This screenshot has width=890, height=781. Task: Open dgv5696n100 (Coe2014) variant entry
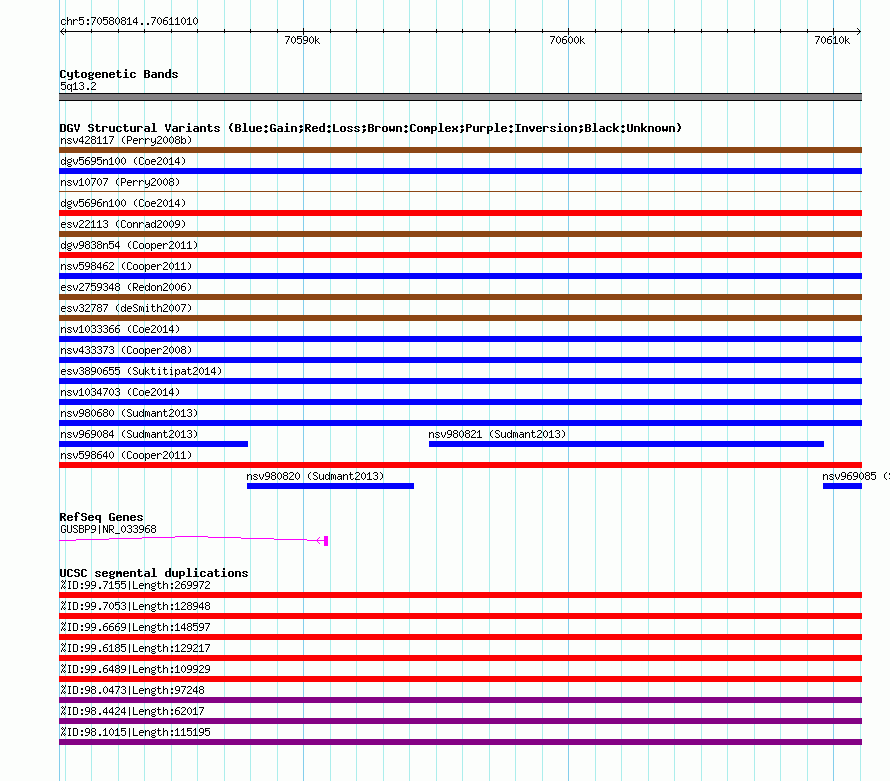coord(123,203)
